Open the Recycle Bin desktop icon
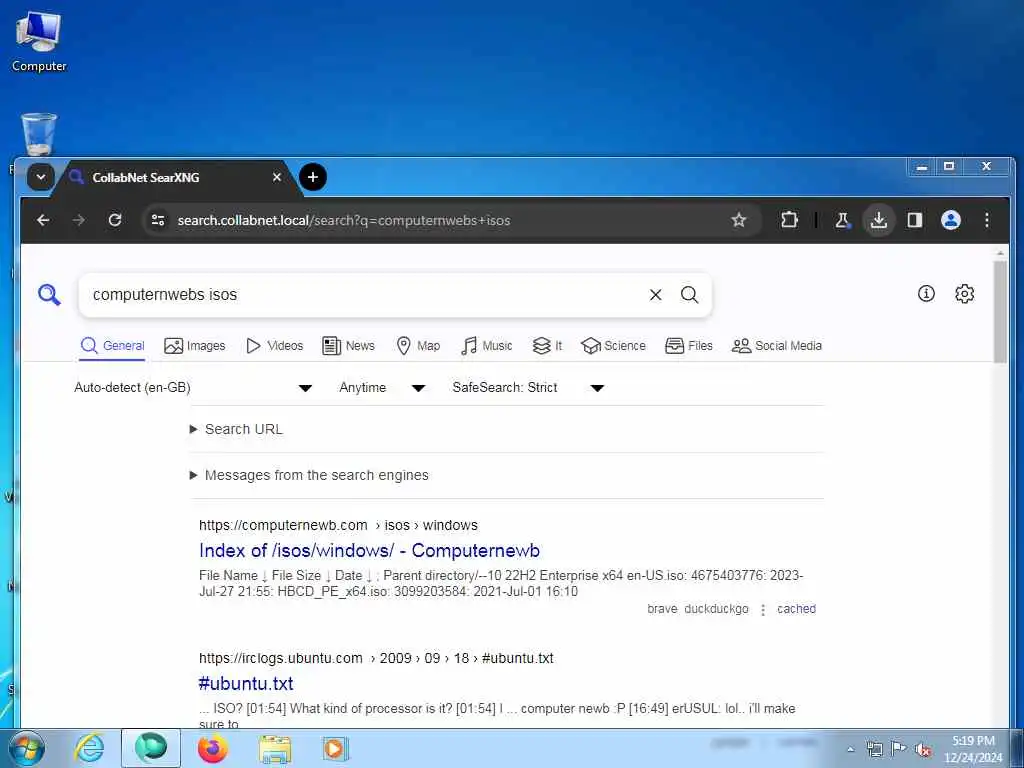Image resolution: width=1024 pixels, height=768 pixels. pos(39,134)
